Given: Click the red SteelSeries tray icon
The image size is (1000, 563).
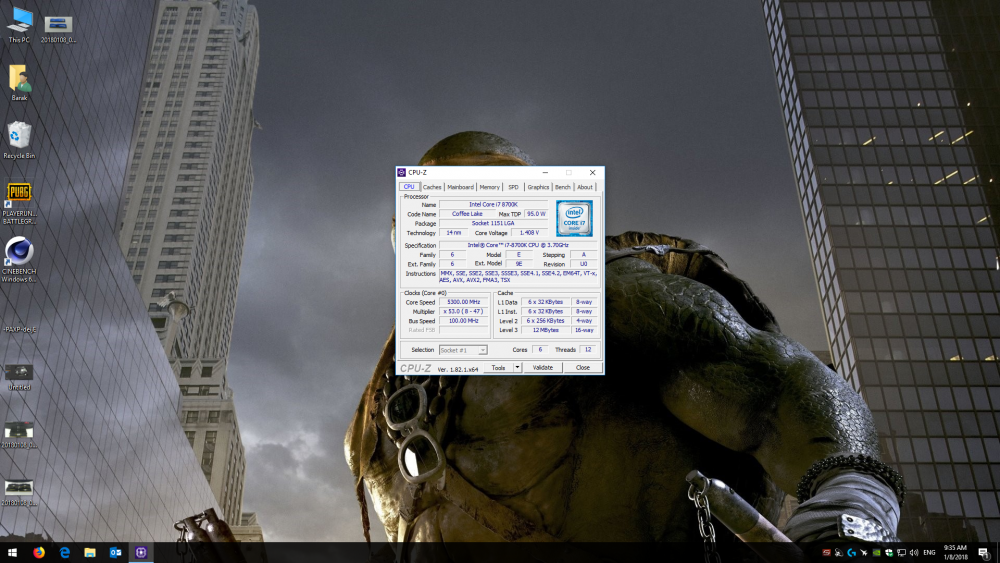Looking at the screenshot, I should (827, 552).
